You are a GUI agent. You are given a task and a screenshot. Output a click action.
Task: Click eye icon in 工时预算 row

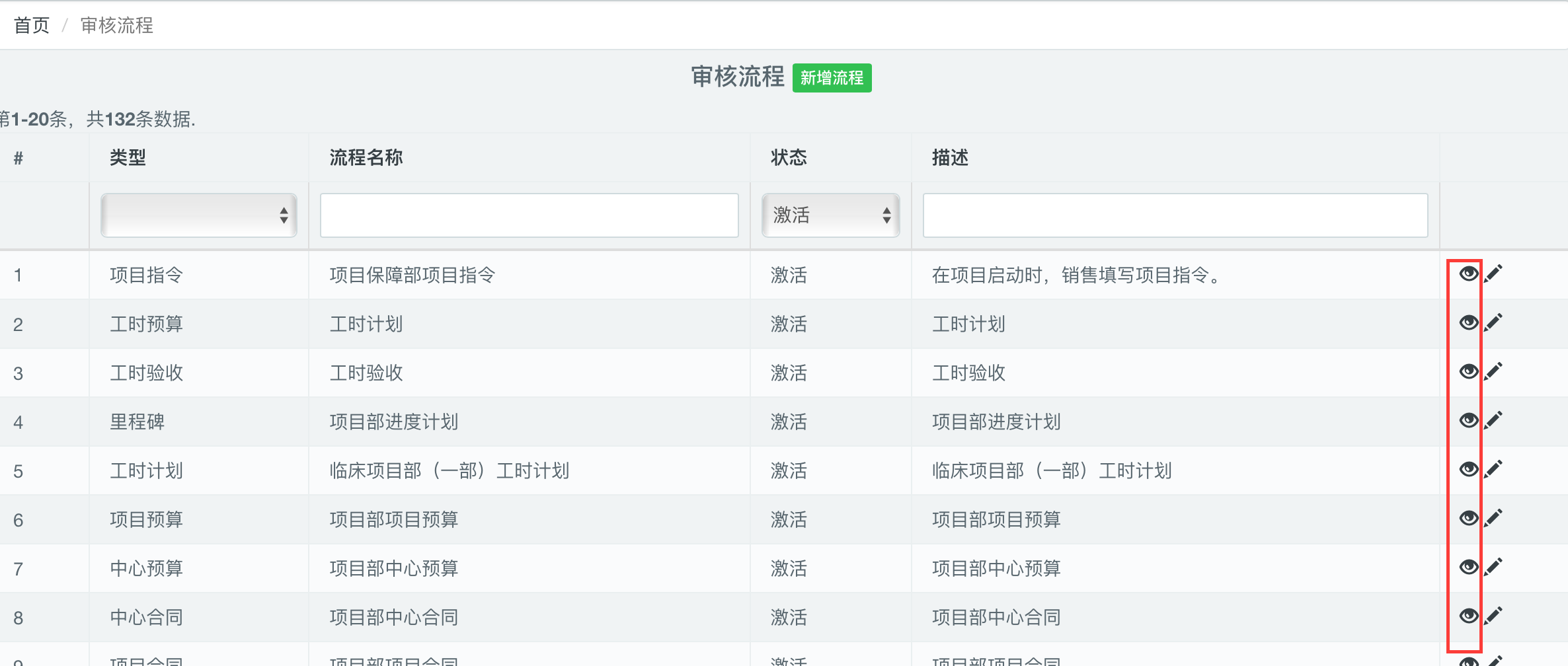1468,322
